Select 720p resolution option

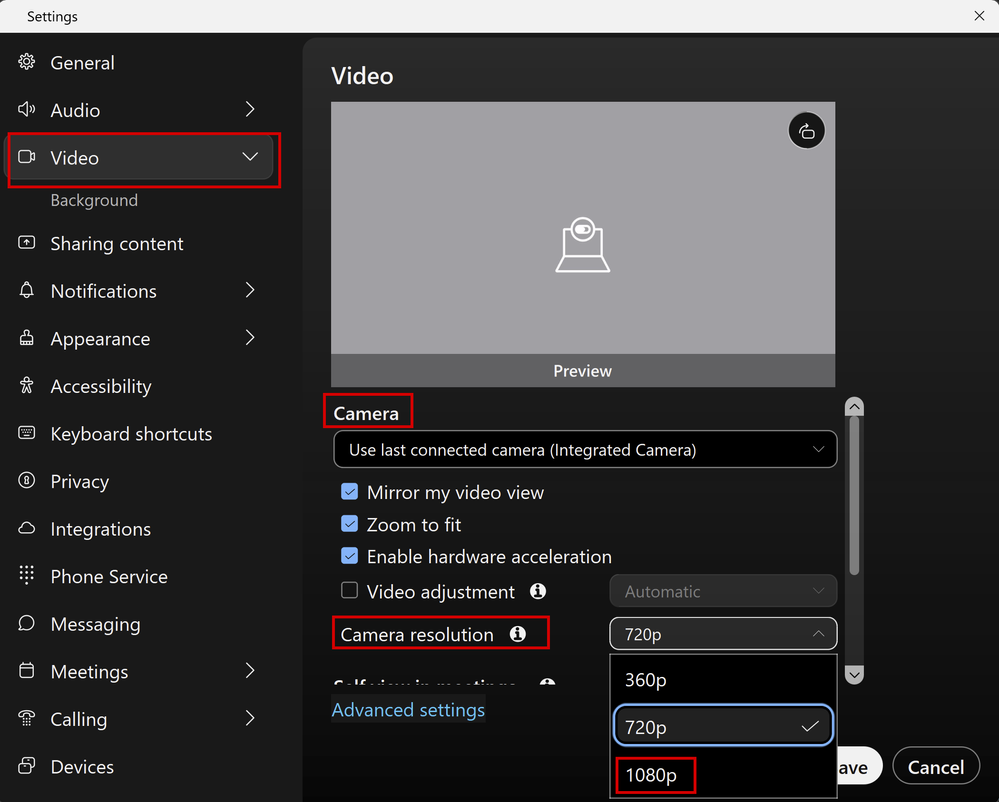click(x=723, y=726)
